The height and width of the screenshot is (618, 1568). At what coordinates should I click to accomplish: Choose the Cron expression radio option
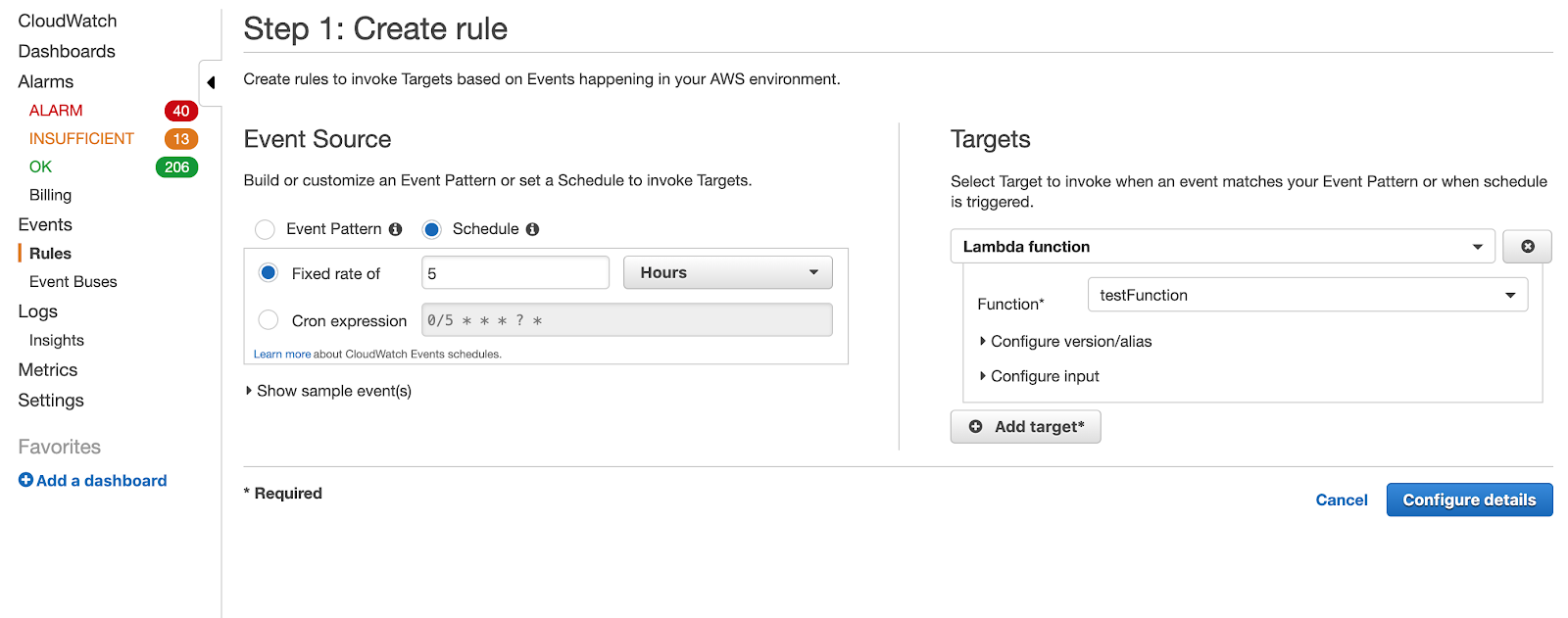coord(269,320)
